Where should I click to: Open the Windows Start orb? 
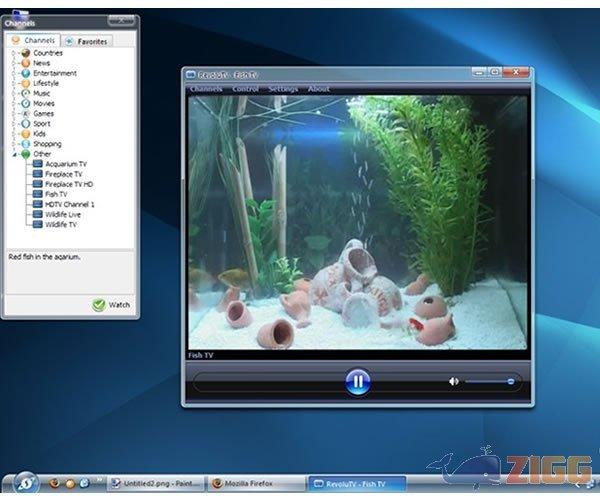point(24,482)
